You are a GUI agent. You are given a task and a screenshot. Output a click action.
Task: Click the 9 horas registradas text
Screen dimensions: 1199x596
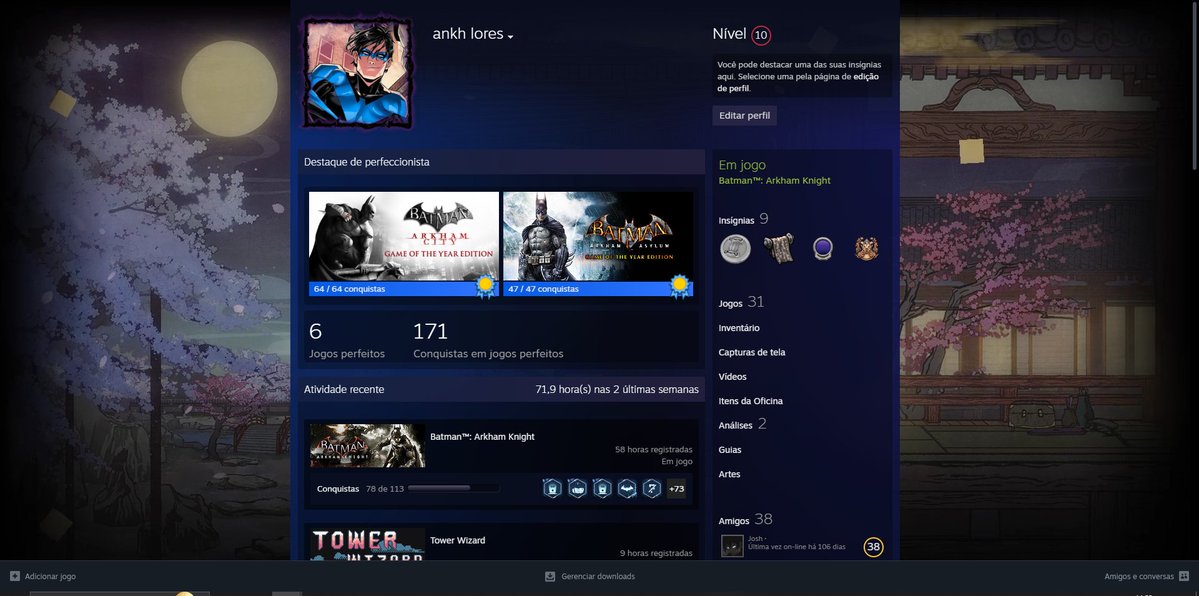(x=656, y=553)
